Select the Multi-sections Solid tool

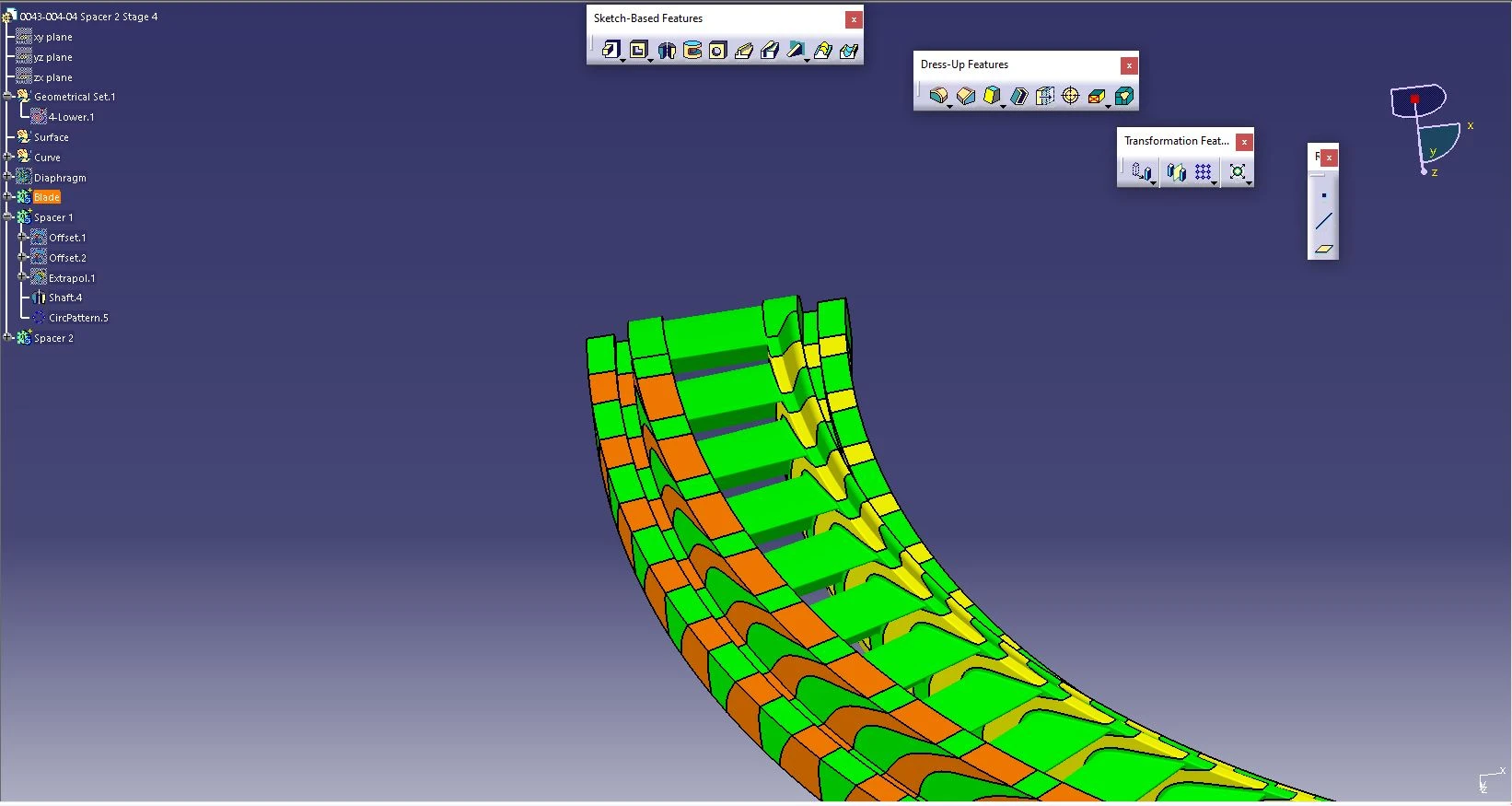[822, 50]
